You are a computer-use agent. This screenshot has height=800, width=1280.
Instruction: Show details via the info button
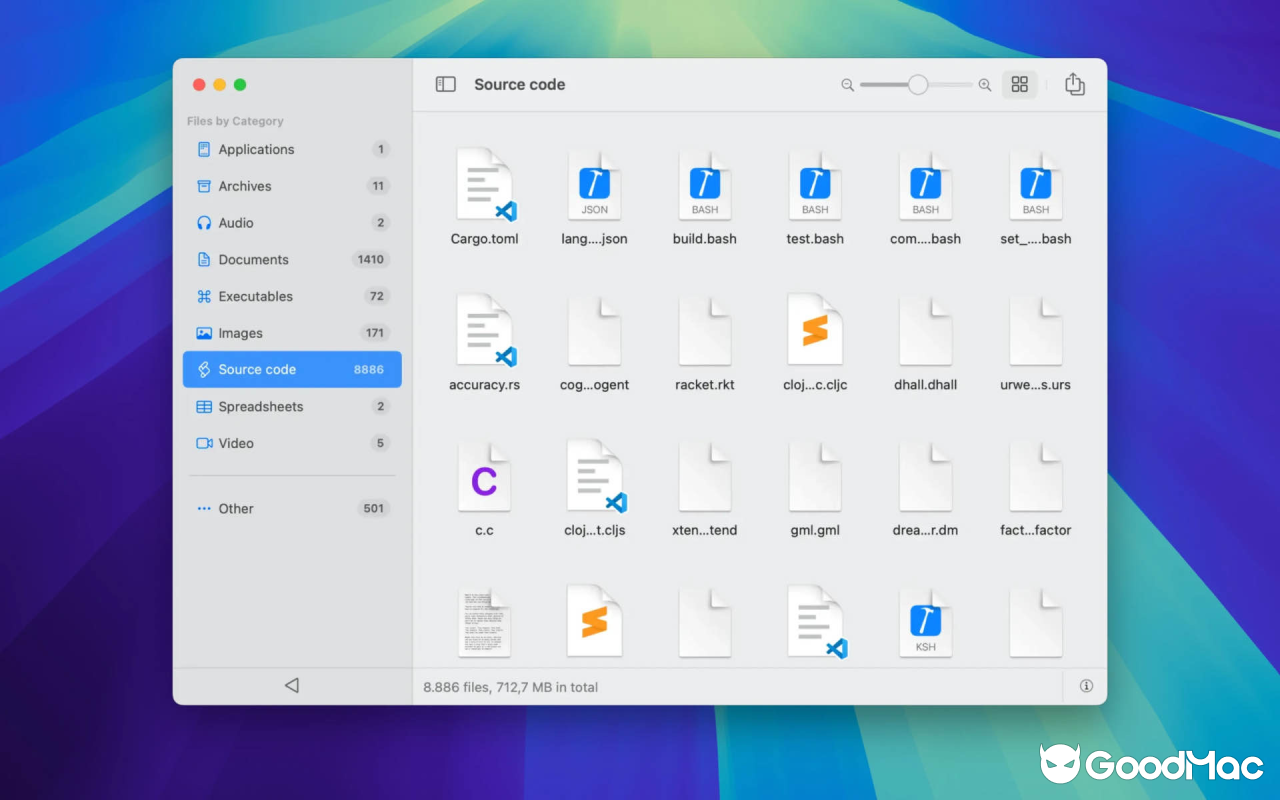pos(1084,686)
